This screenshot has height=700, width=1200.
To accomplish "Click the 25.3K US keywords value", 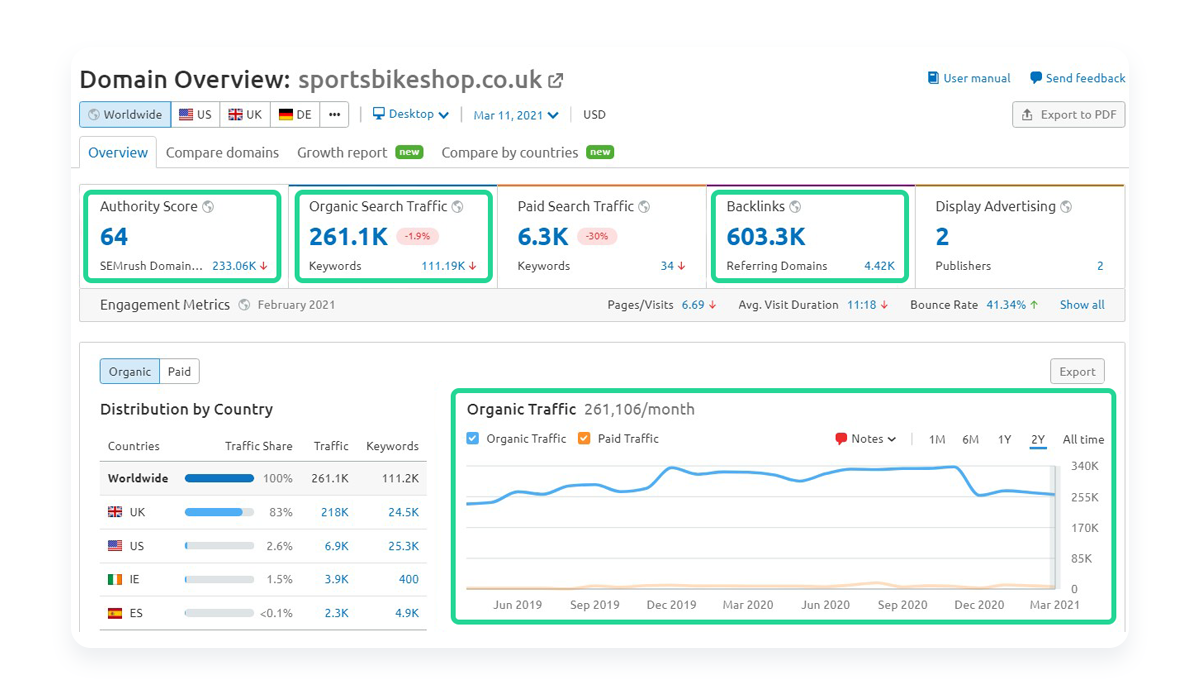I will 403,546.
